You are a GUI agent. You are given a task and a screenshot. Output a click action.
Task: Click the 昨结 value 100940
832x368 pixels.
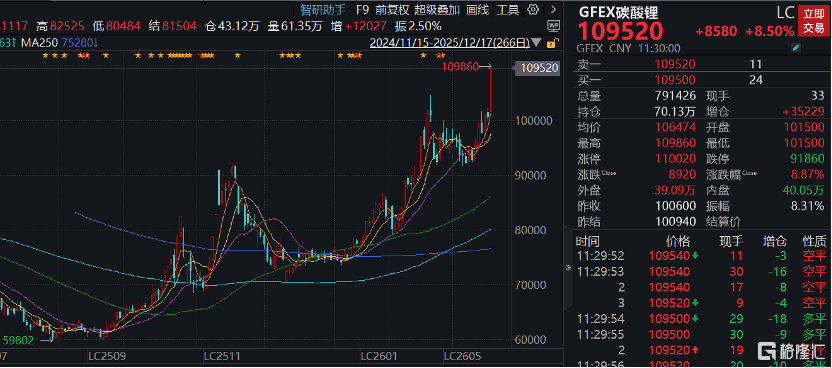(674, 222)
